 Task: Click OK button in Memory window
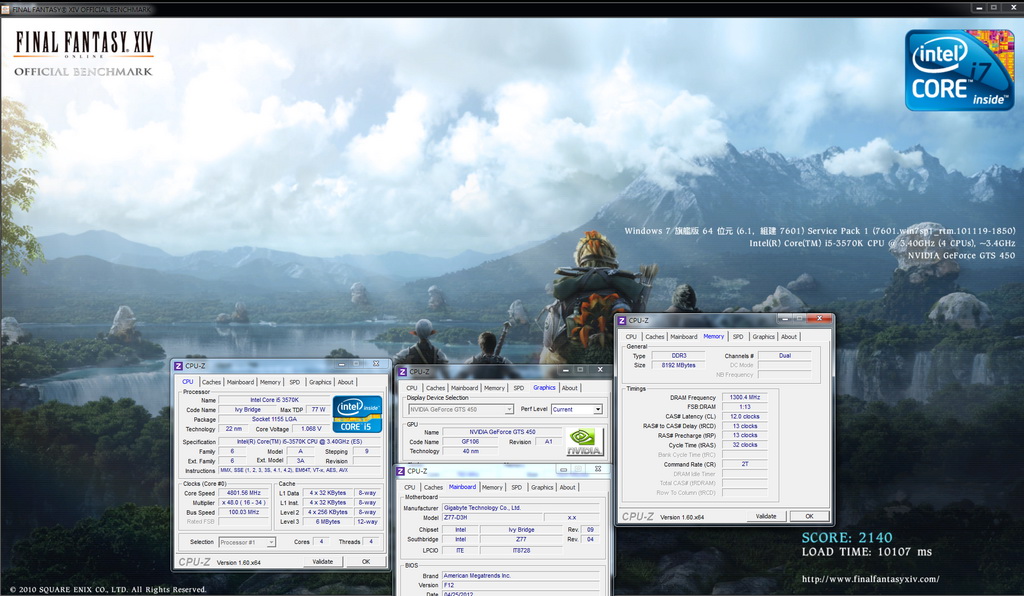[x=809, y=516]
